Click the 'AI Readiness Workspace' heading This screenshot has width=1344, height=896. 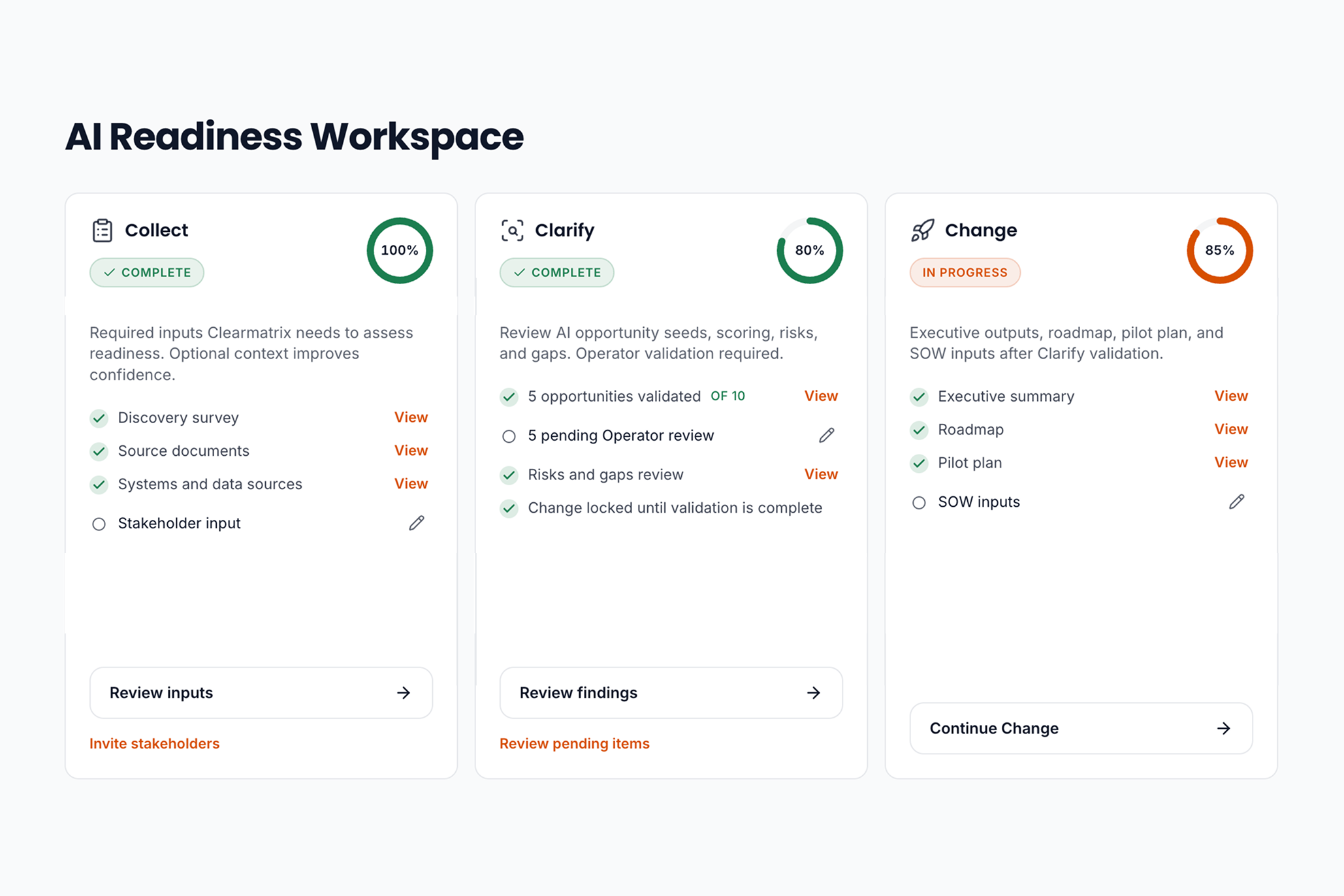(295, 136)
